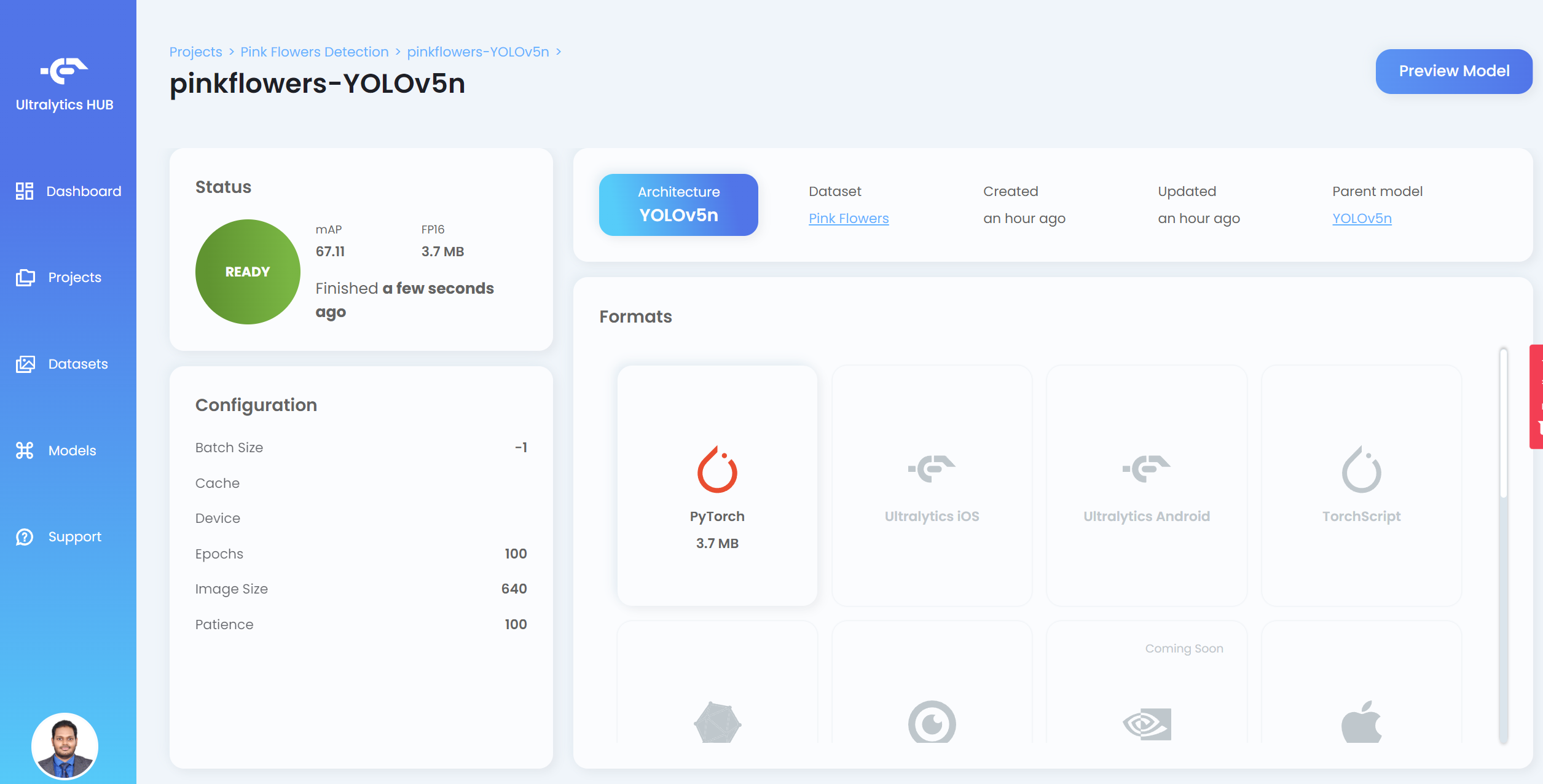1543x784 pixels.
Task: Click the Status section heading
Action: (223, 187)
